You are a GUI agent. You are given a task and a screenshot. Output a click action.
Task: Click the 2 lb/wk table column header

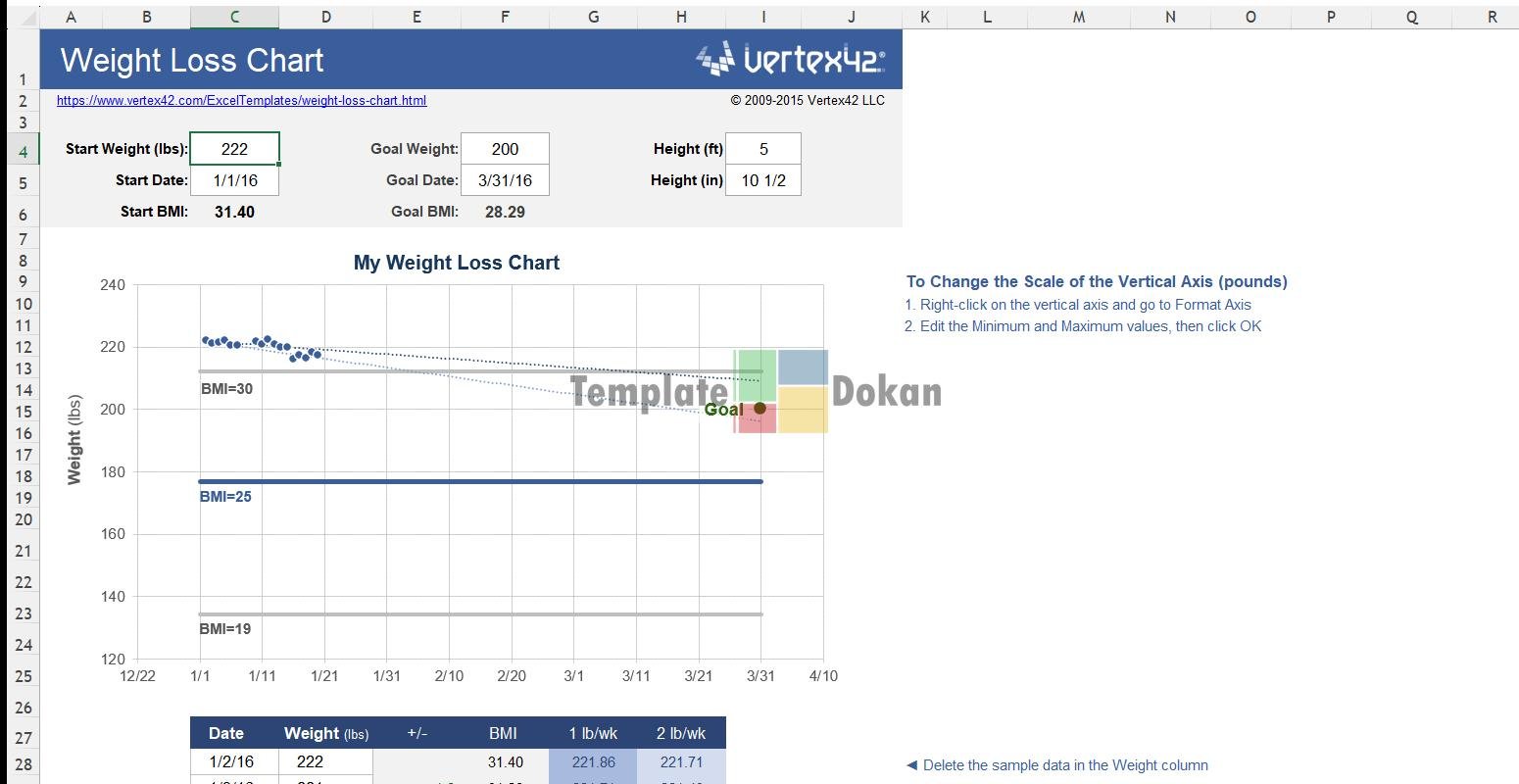coord(682,733)
